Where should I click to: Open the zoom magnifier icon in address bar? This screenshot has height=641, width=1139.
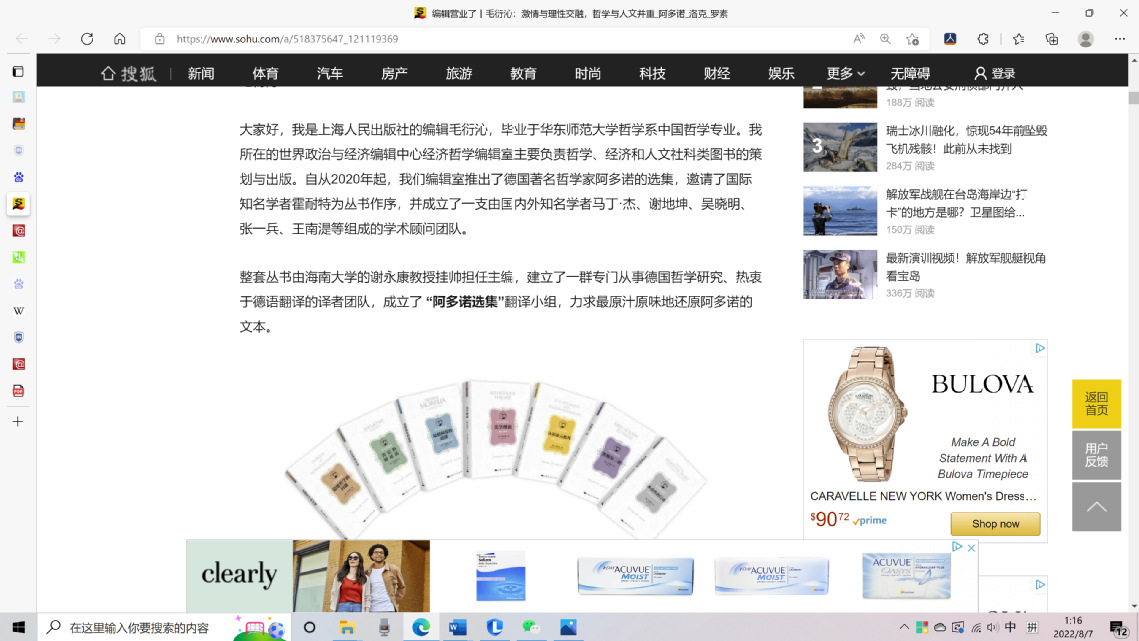(885, 39)
